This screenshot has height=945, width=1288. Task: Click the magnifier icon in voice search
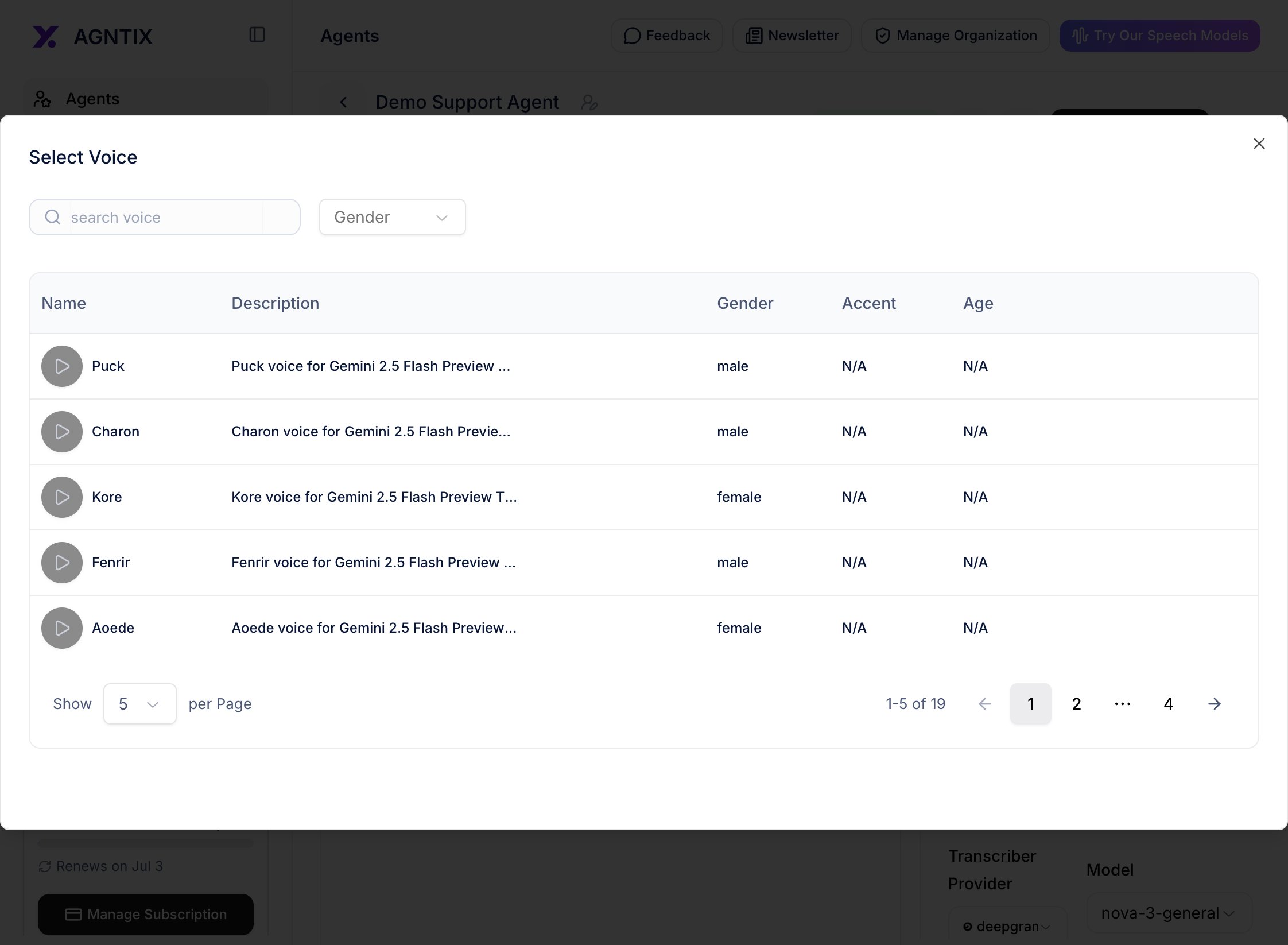pyautogui.click(x=52, y=217)
